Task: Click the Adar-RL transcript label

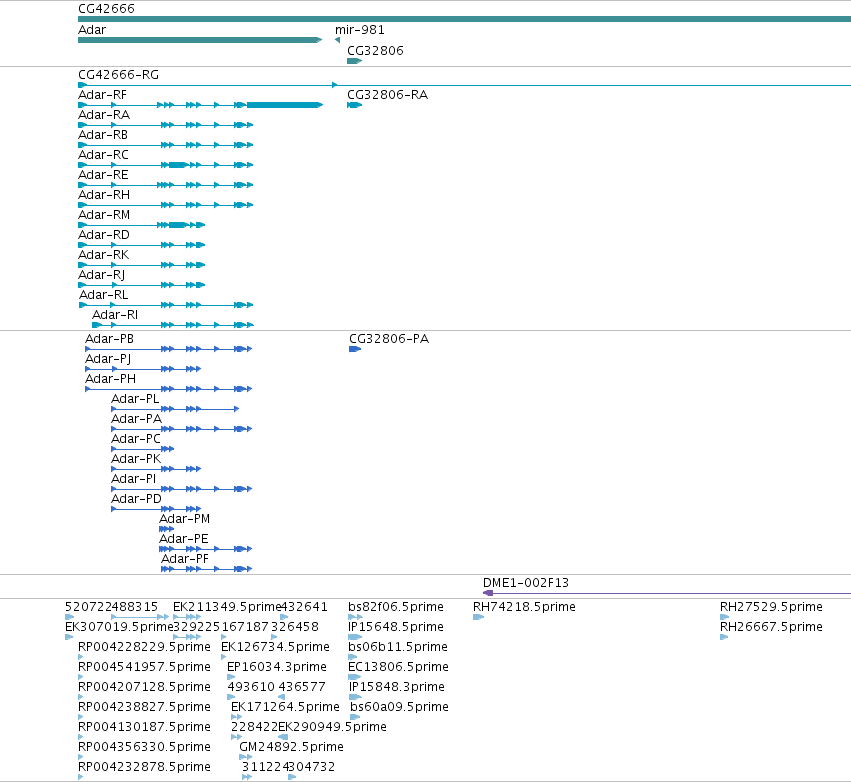Action: click(x=104, y=295)
